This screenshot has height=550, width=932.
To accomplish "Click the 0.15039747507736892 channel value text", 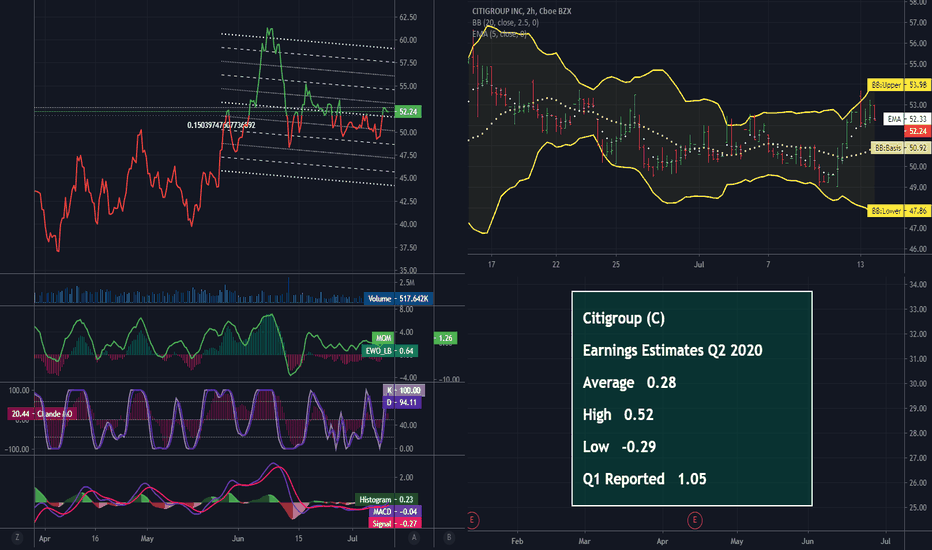I will coord(221,125).
